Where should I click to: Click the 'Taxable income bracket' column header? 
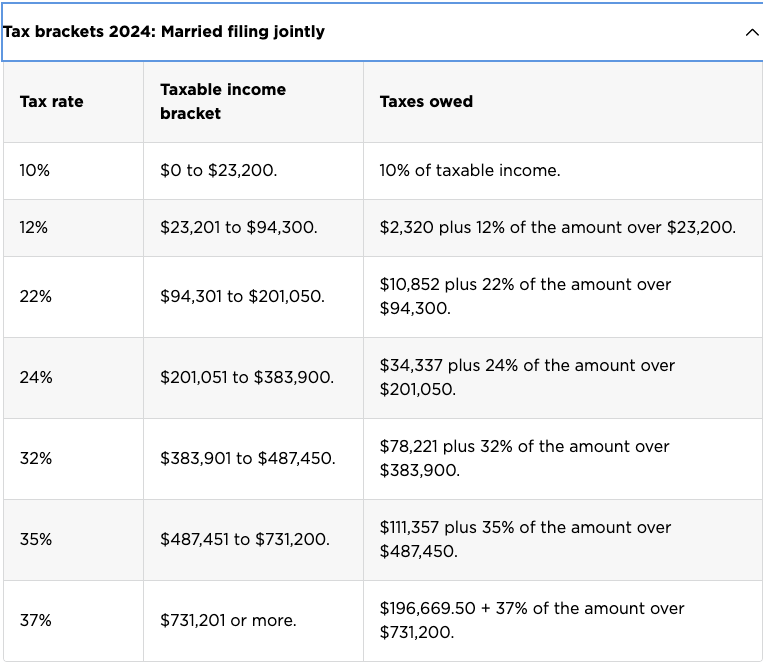pyautogui.click(x=254, y=102)
